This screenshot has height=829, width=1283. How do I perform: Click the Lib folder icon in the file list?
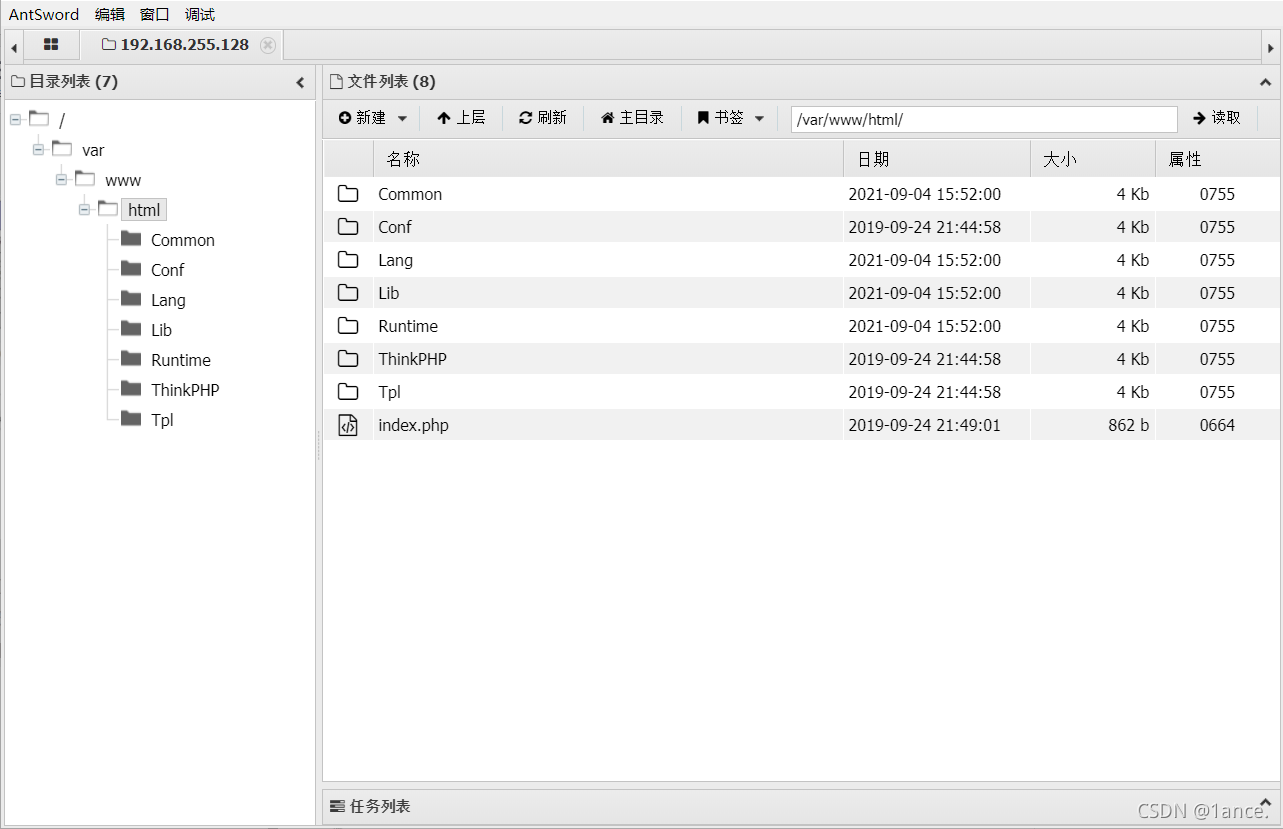tap(348, 293)
